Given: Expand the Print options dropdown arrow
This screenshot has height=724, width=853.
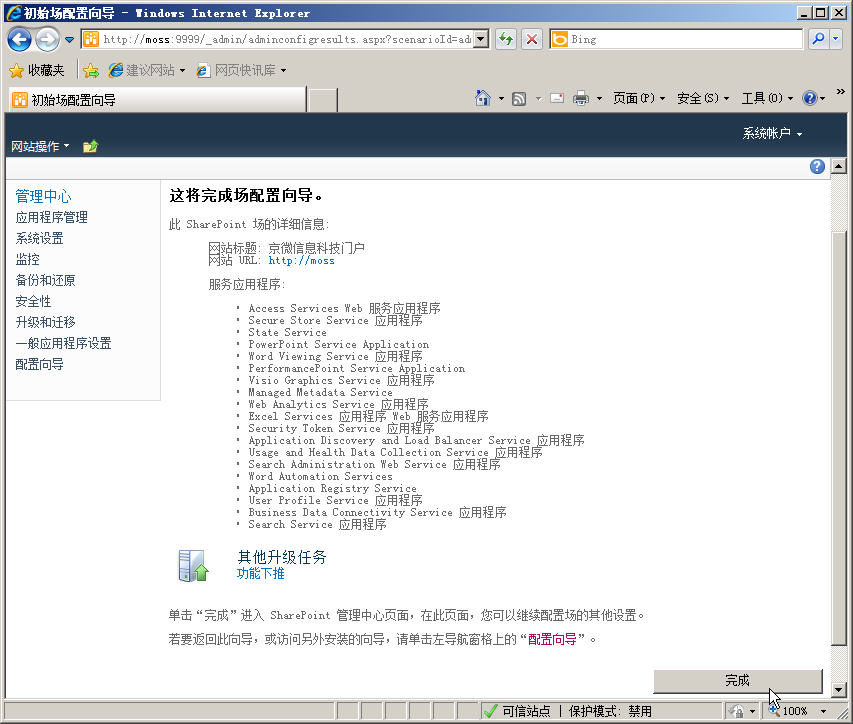Looking at the screenshot, I should pyautogui.click(x=599, y=98).
